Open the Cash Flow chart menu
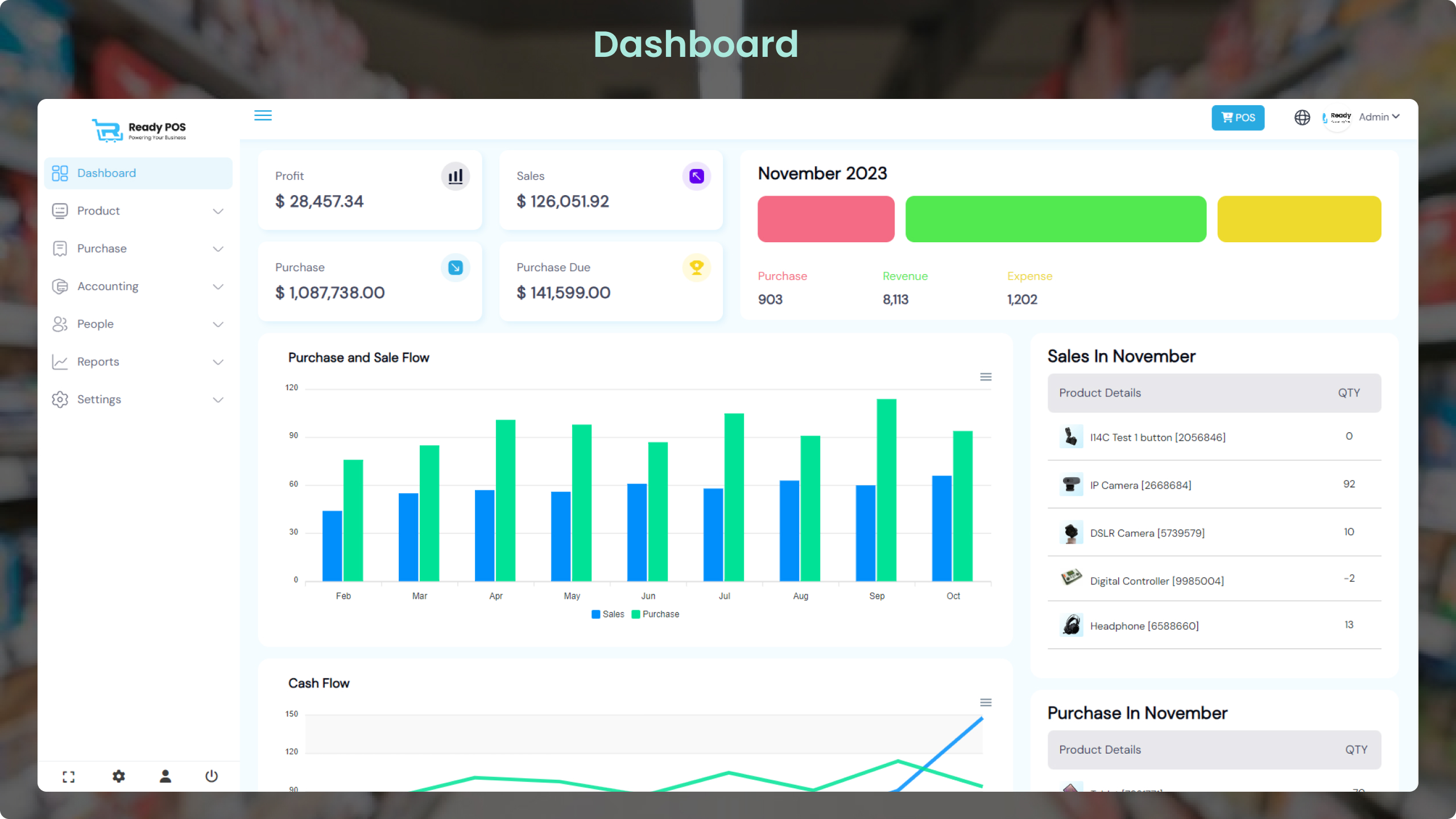The height and width of the screenshot is (819, 1456). tap(986, 703)
